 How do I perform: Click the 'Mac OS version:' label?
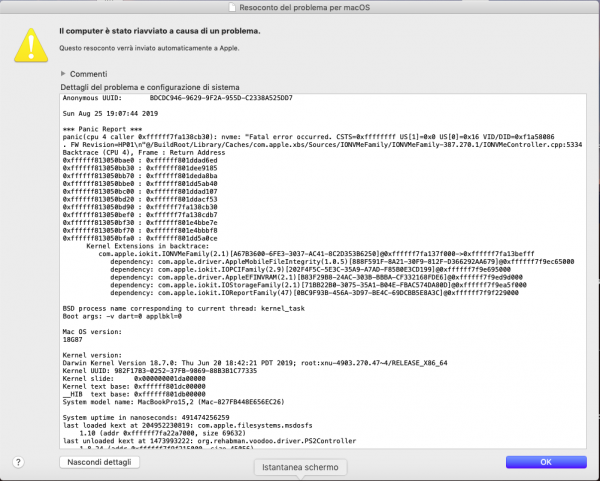(92, 332)
